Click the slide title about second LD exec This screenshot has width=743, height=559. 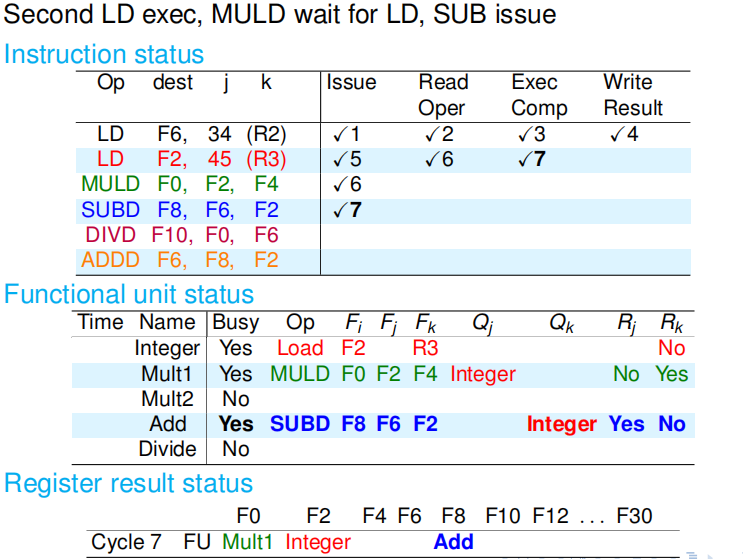280,16
